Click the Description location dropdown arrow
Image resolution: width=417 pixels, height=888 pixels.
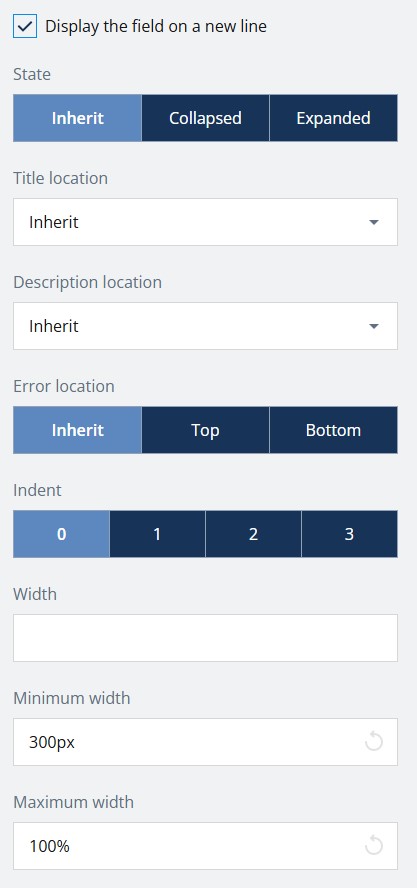pyautogui.click(x=373, y=327)
